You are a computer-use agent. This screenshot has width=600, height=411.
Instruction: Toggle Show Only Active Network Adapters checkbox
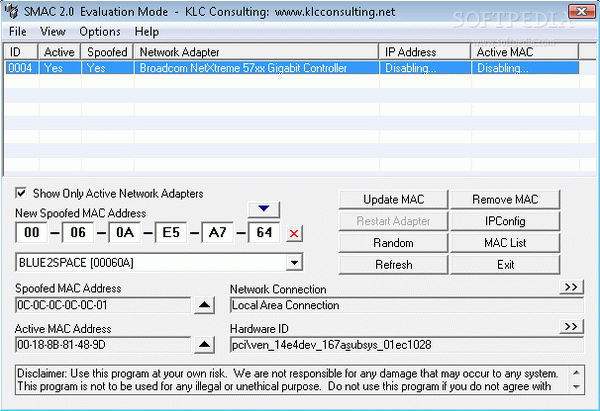pyautogui.click(x=21, y=193)
